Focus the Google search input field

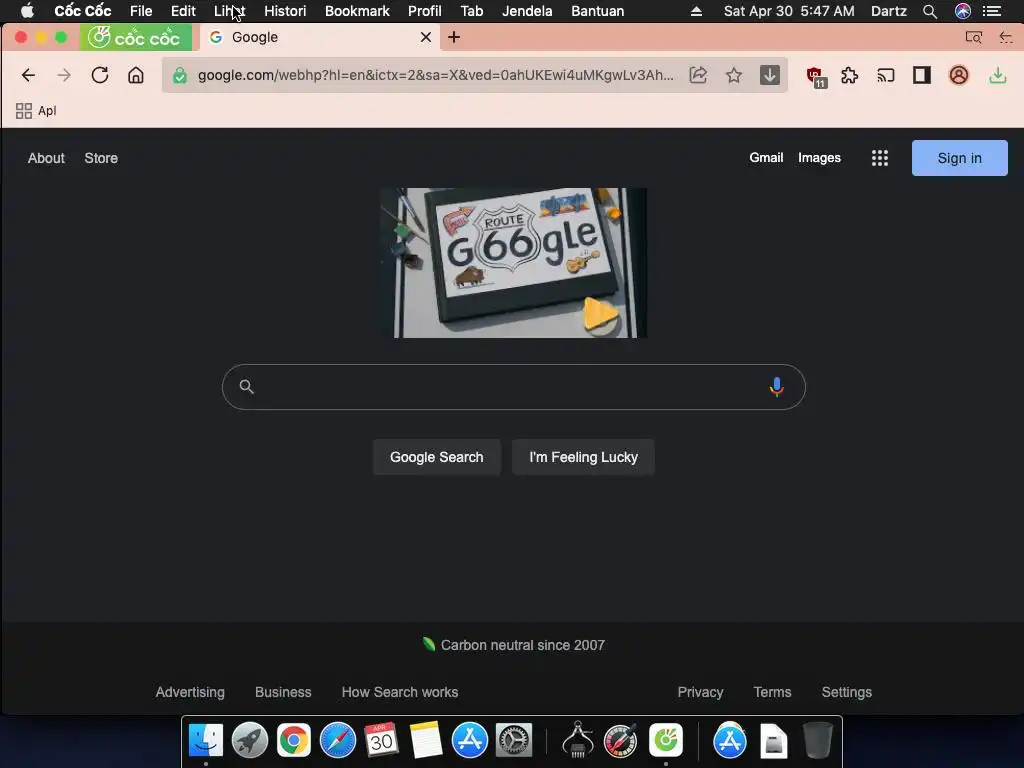tap(513, 387)
